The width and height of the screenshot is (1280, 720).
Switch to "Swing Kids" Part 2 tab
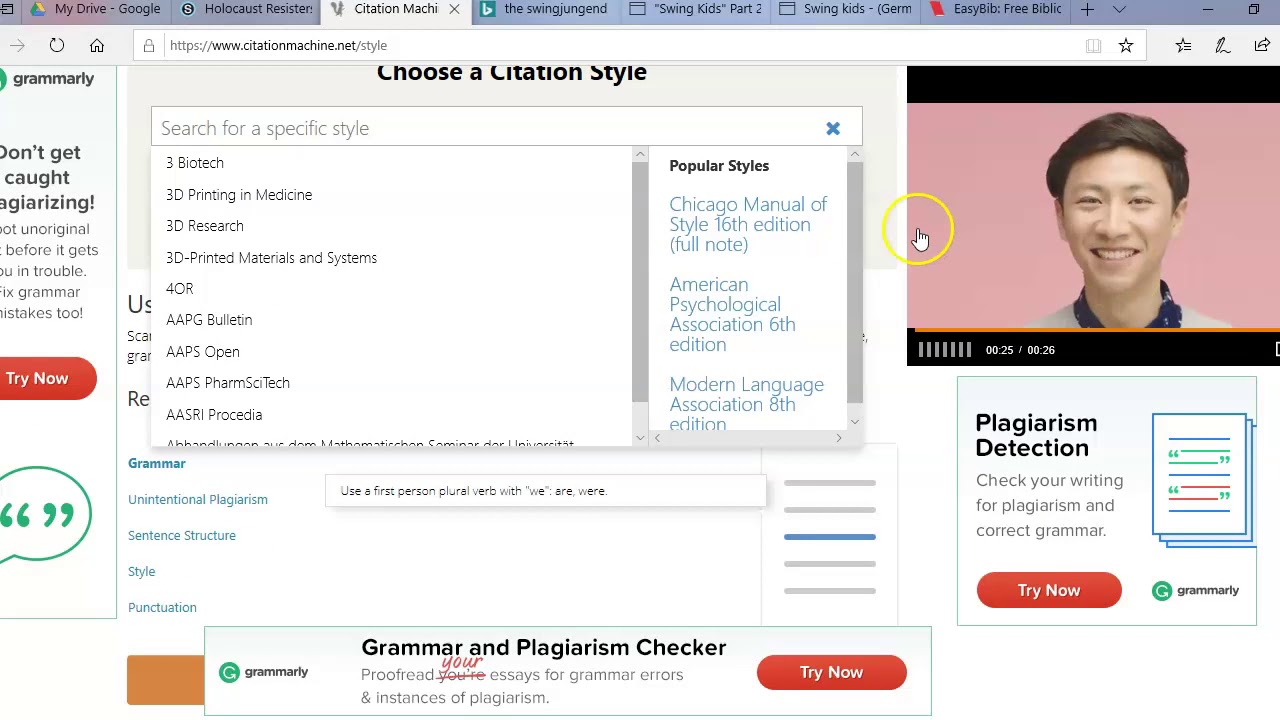695,9
